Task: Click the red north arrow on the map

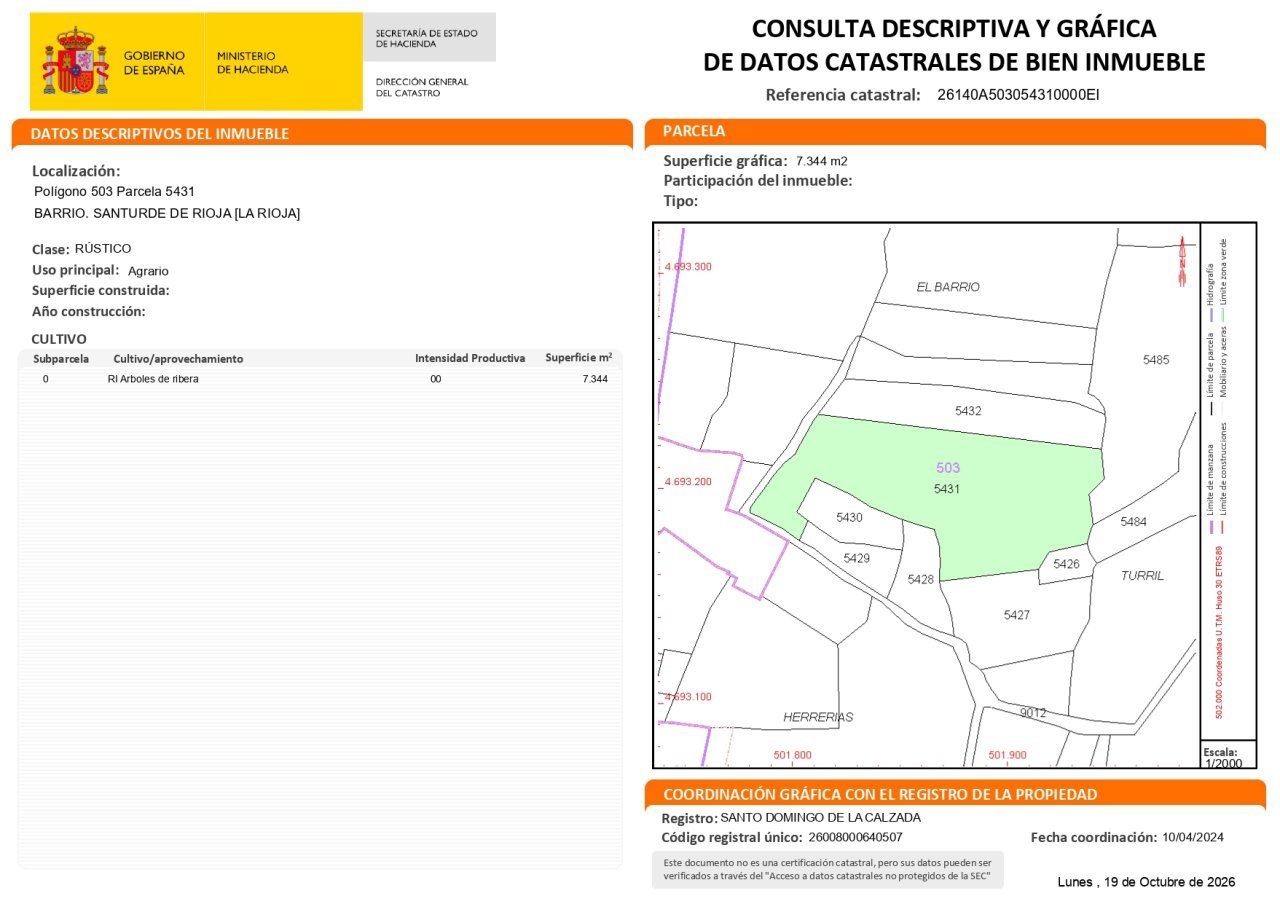Action: tap(1182, 261)
